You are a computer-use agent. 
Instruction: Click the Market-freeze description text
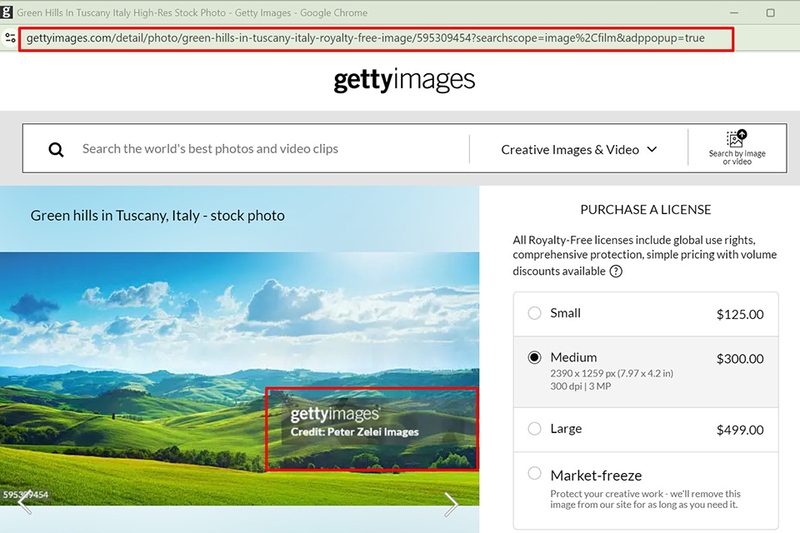click(x=645, y=499)
